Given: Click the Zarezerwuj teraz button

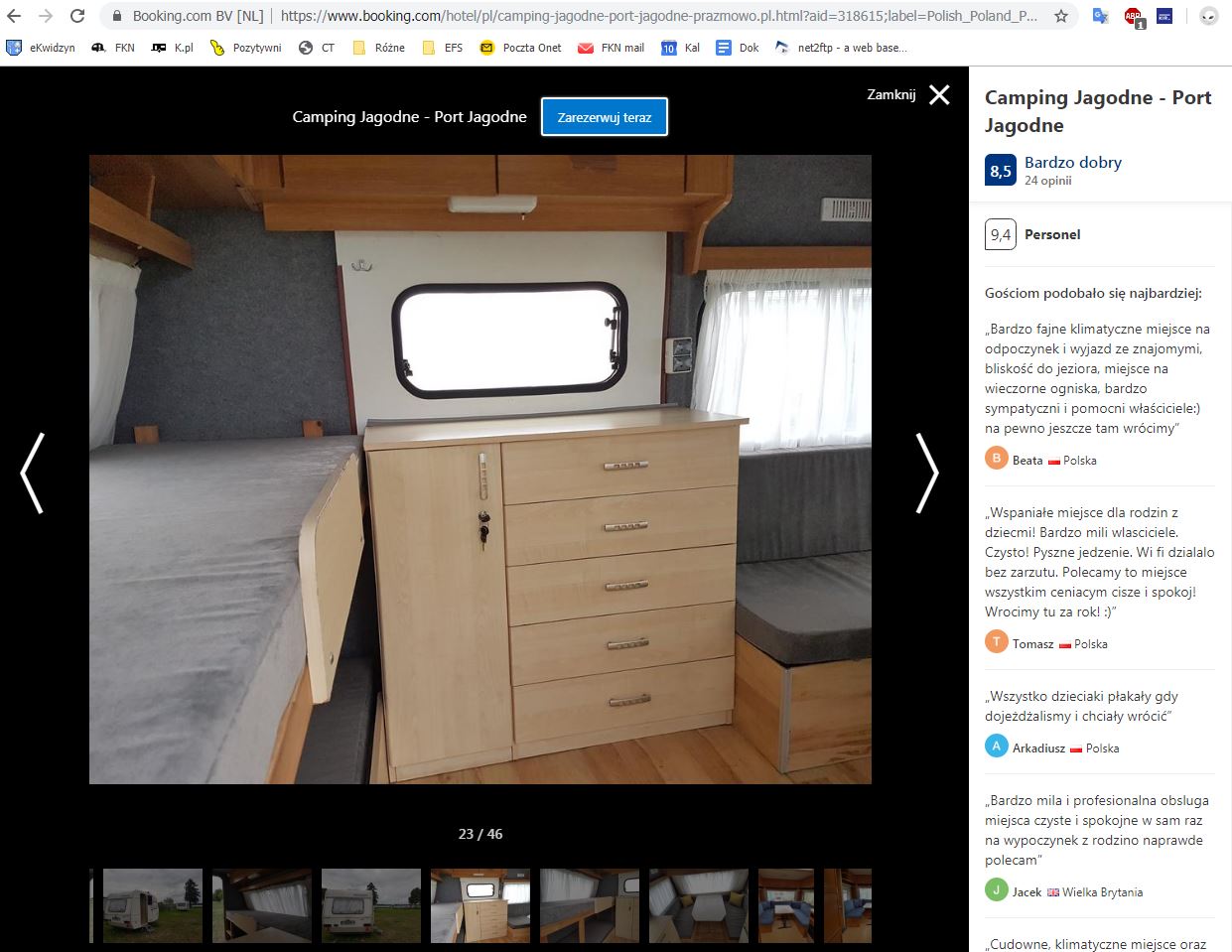Looking at the screenshot, I should (605, 117).
